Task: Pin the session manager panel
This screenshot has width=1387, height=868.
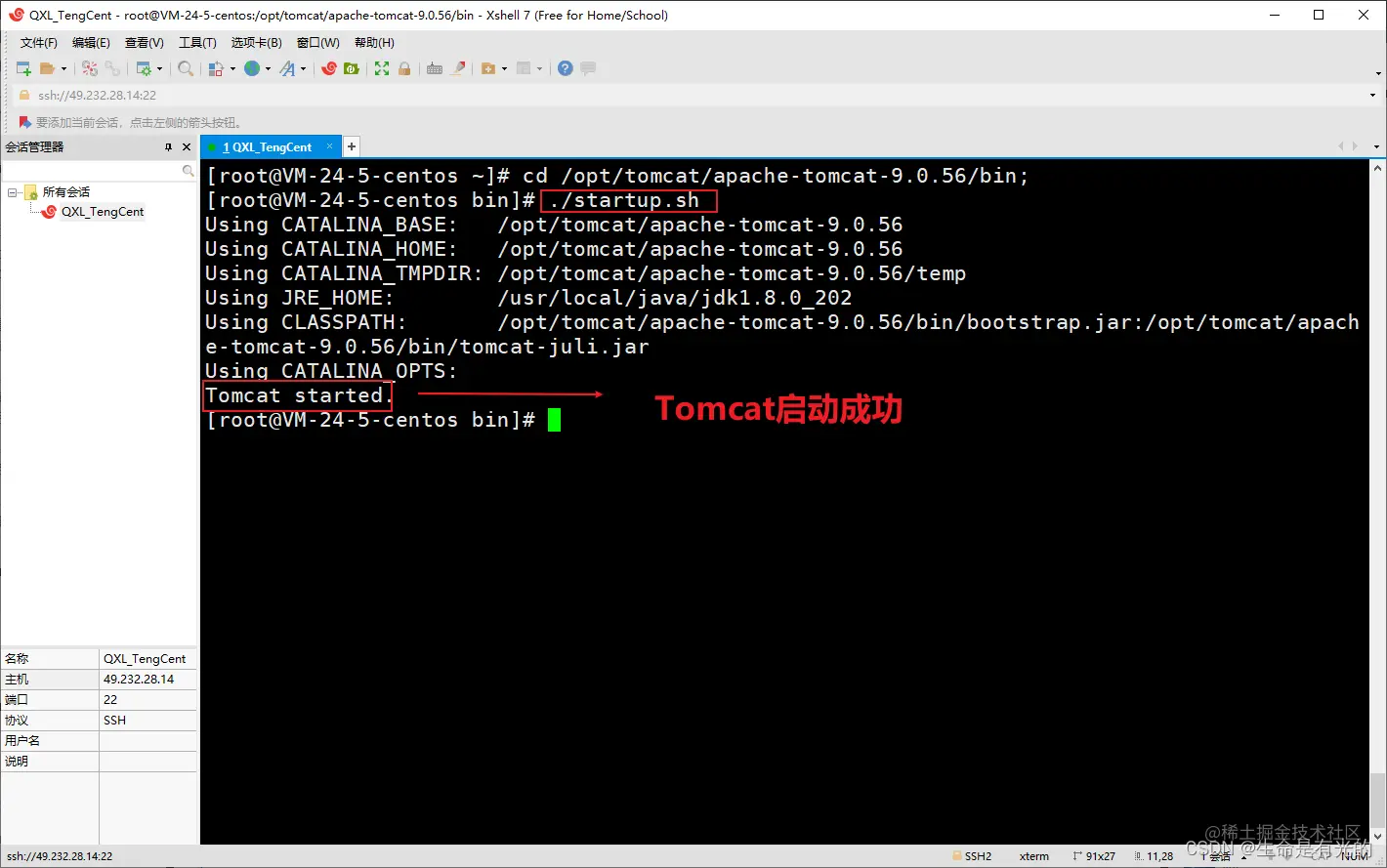Action: [x=168, y=146]
